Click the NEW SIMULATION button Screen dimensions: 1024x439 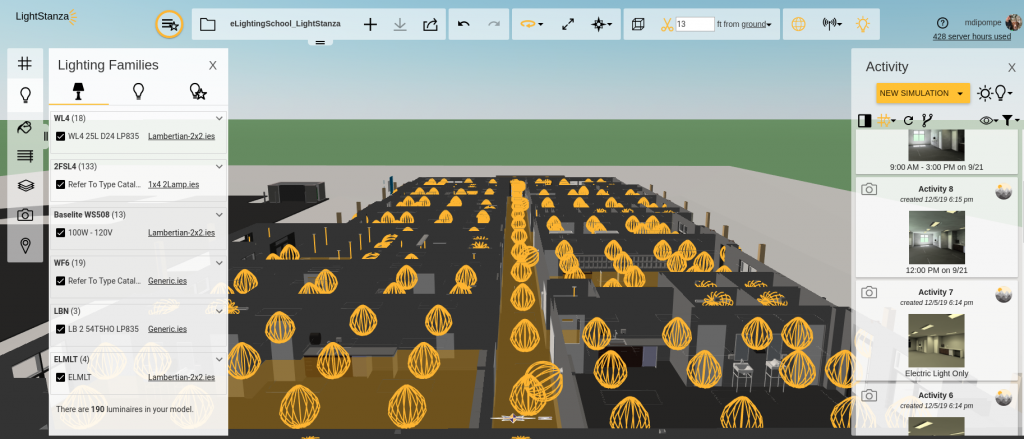click(923, 93)
